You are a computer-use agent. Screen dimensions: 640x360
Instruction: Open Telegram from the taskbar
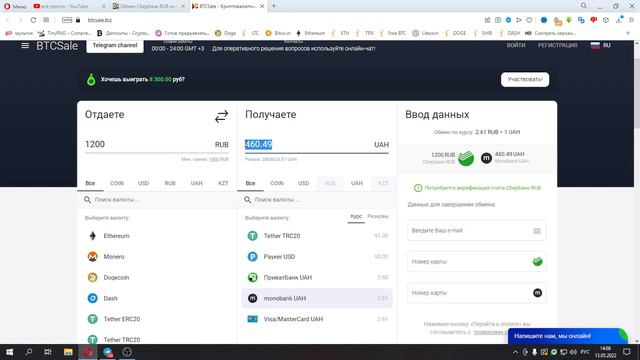click(x=107, y=352)
